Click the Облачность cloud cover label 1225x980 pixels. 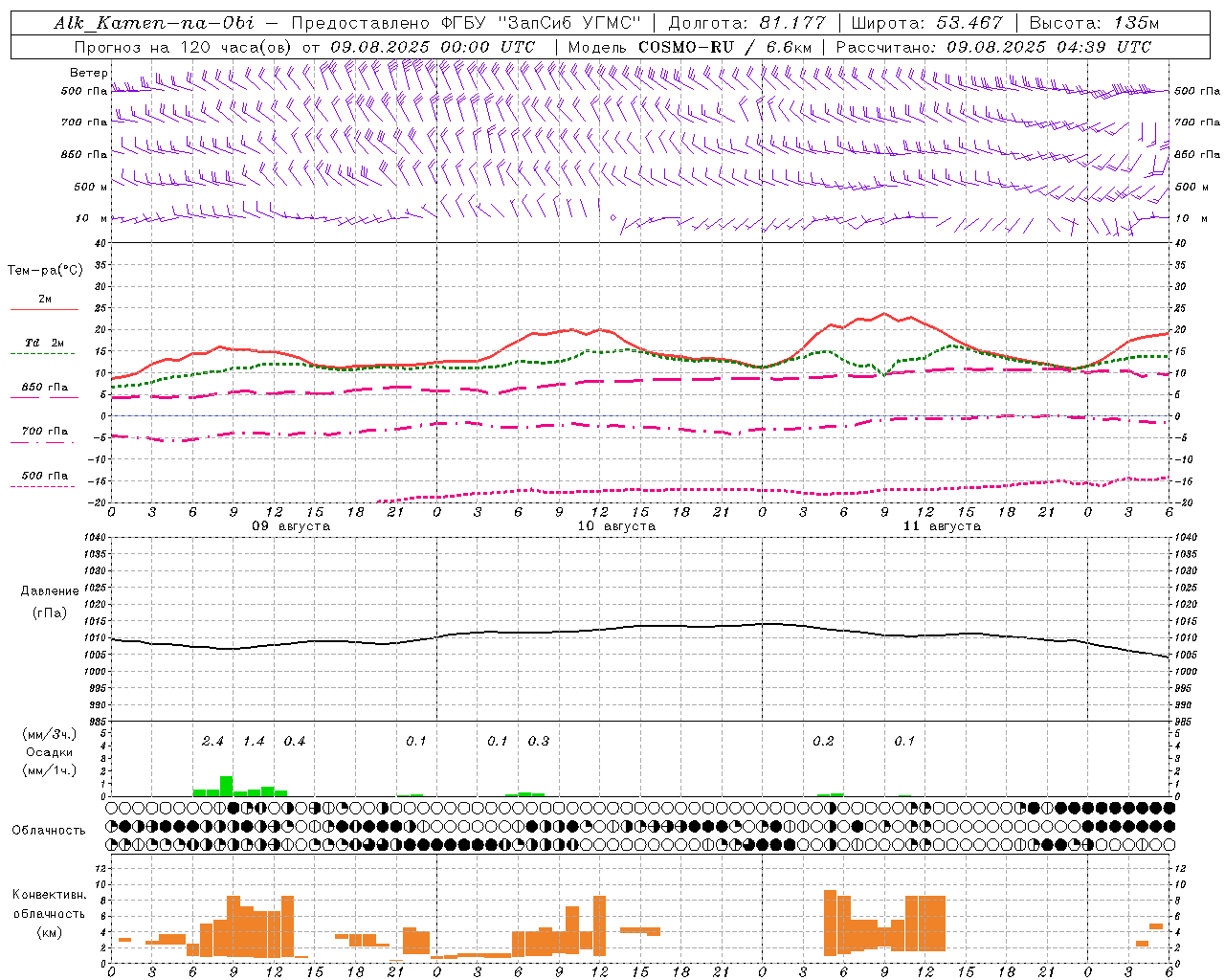click(x=49, y=830)
